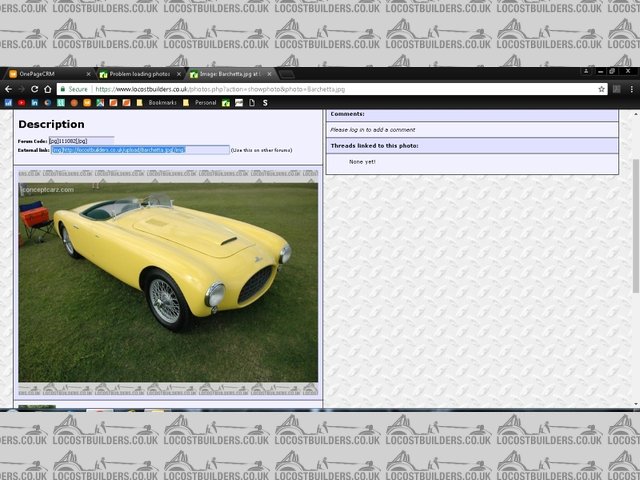Open the LinkedIn bookmark icon
The image size is (640, 480).
coord(34,102)
